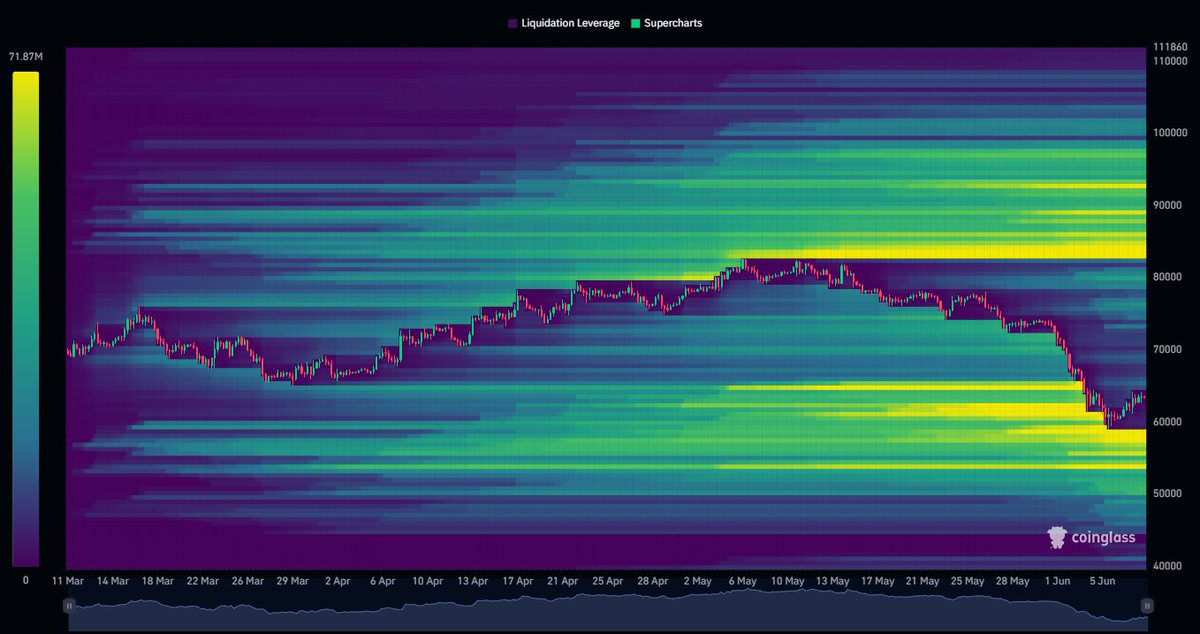
Task: Select the 0 color scale minimum label
Action: 25,580
